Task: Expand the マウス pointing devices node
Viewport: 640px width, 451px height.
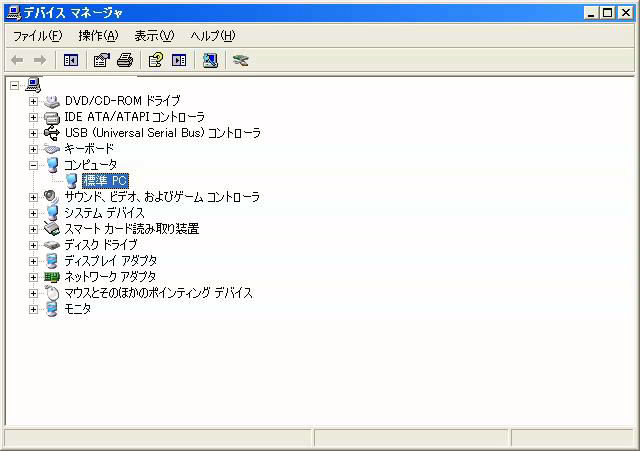Action: pyautogui.click(x=33, y=293)
